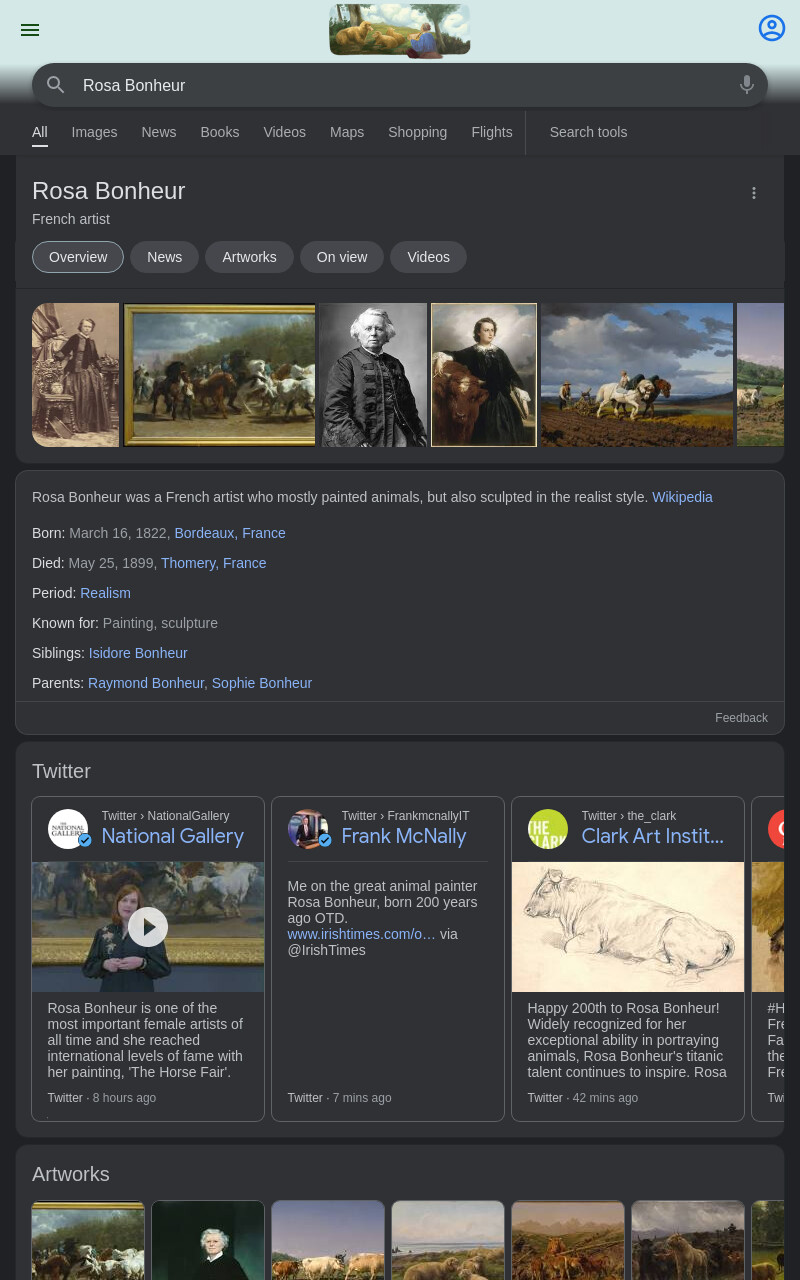
Task: Open the account profile icon
Action: point(772,28)
